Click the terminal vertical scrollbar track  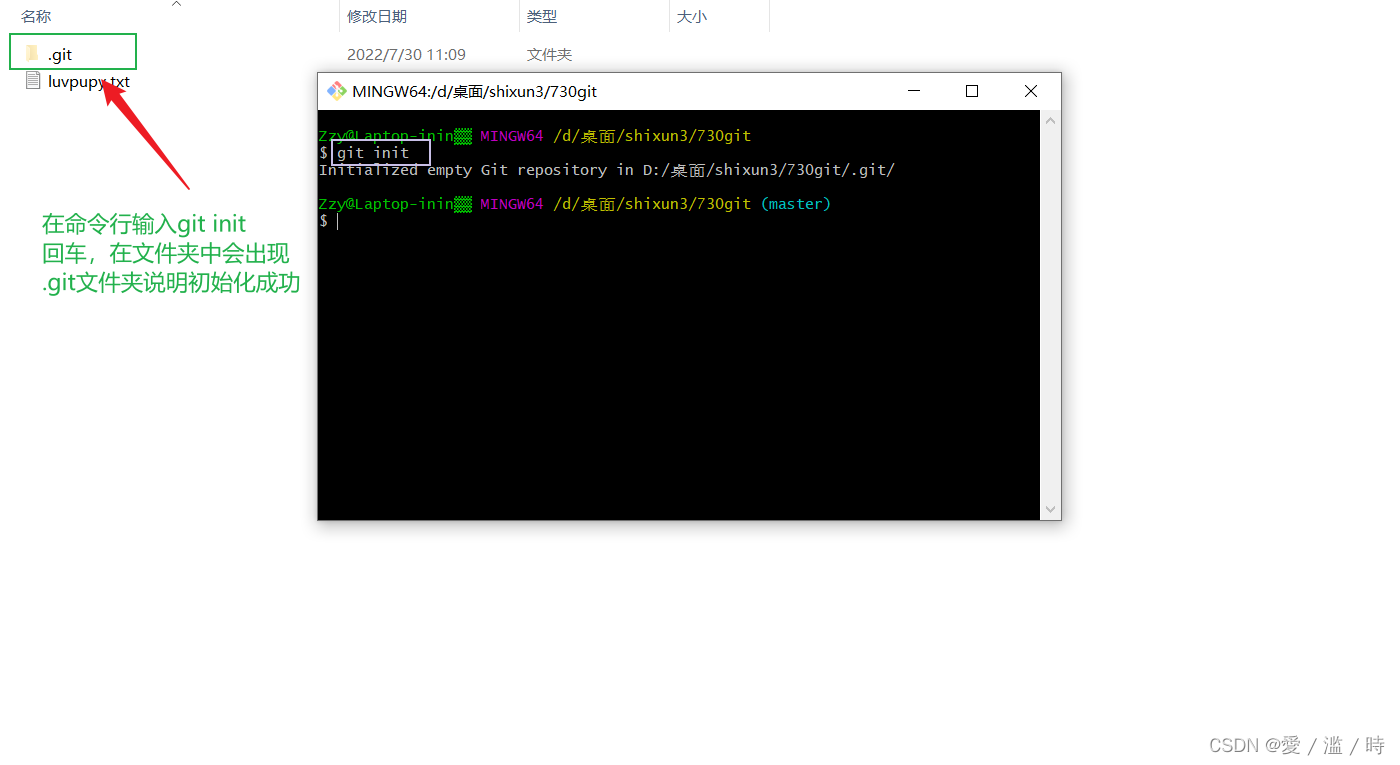[1050, 315]
